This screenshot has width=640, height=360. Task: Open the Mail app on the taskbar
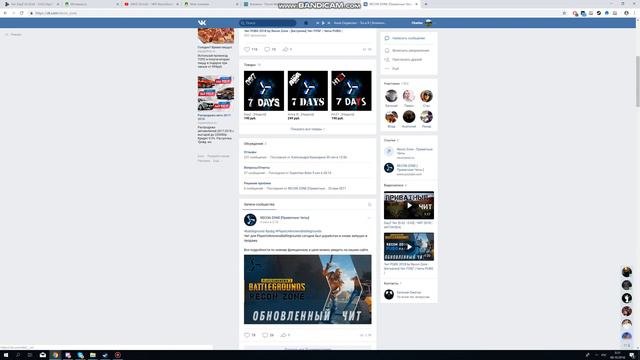(x=43, y=355)
